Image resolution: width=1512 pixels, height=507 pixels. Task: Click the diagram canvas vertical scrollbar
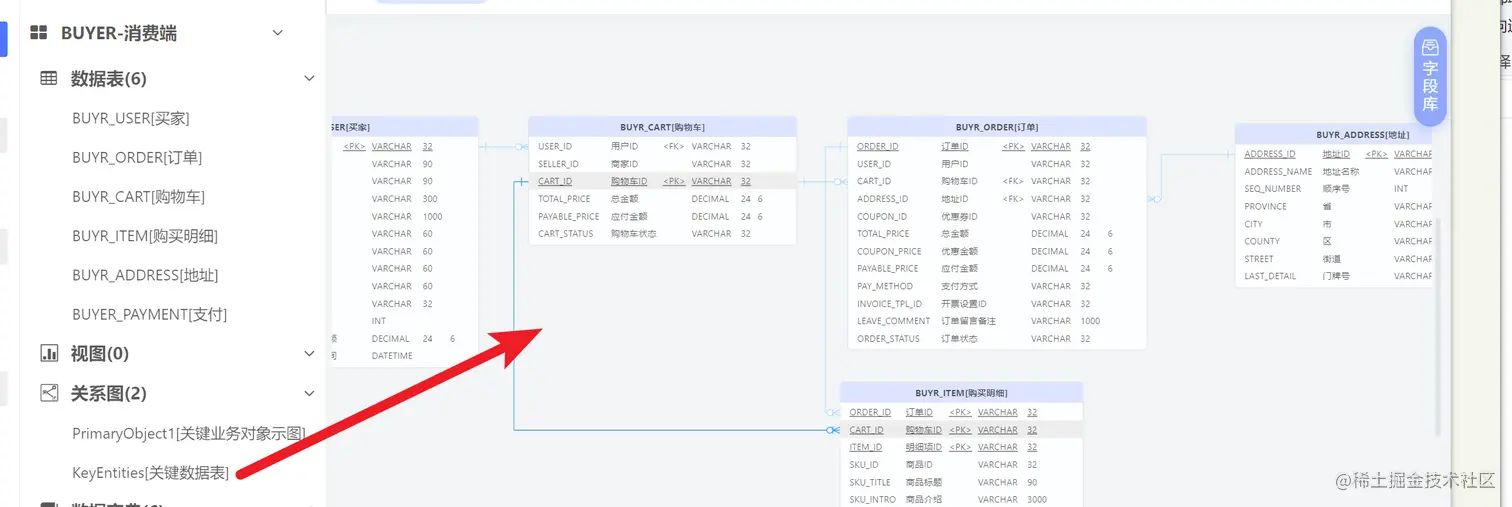(x=1439, y=325)
